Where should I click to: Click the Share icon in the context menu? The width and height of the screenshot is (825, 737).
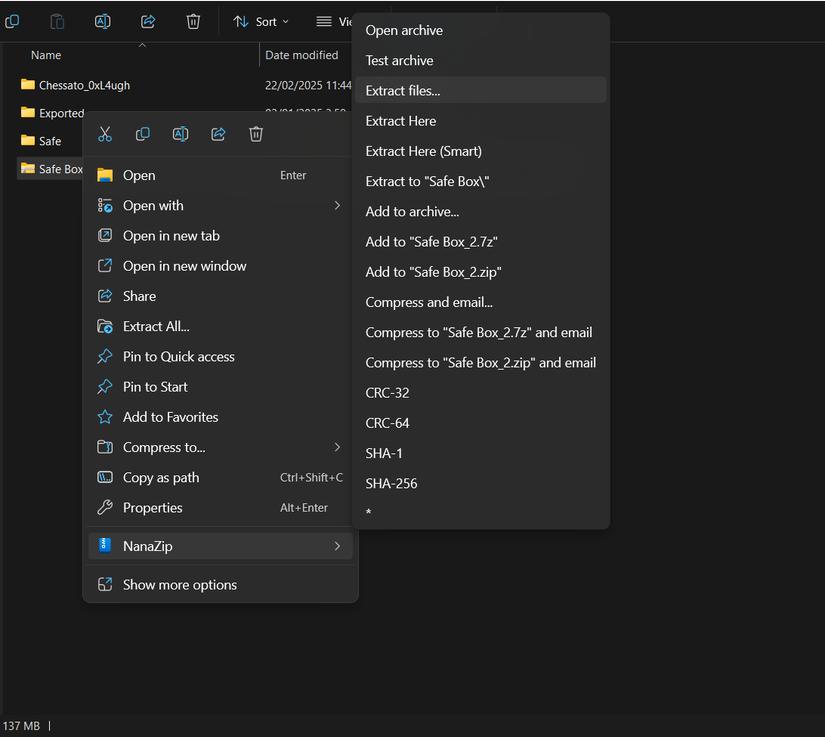(x=218, y=133)
